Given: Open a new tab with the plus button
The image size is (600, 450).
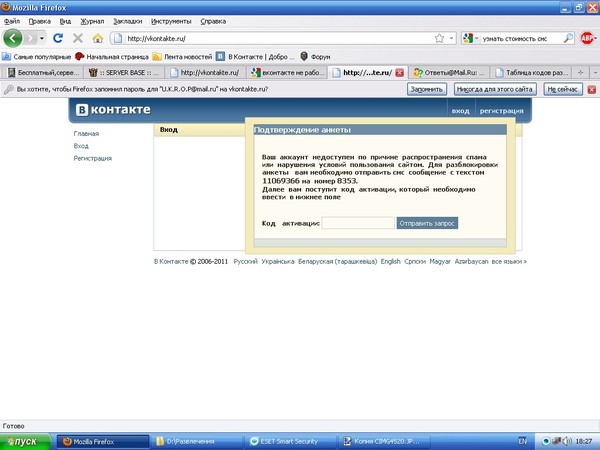Looking at the screenshot, I should (580, 72).
